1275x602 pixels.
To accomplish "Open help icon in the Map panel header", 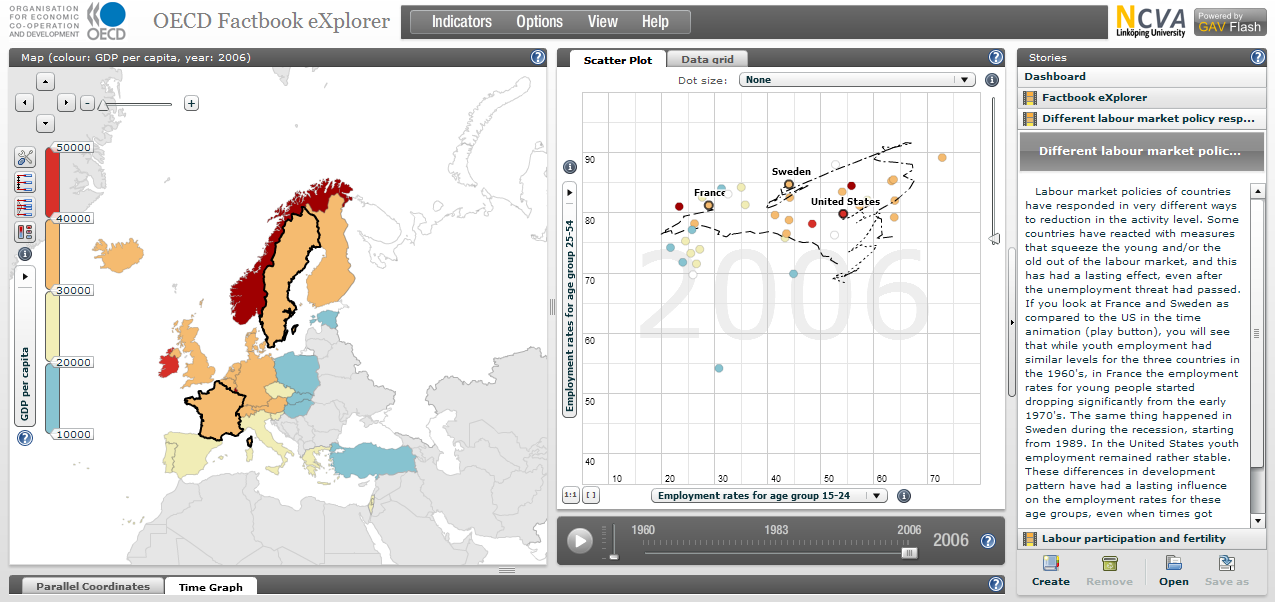I will (x=538, y=57).
